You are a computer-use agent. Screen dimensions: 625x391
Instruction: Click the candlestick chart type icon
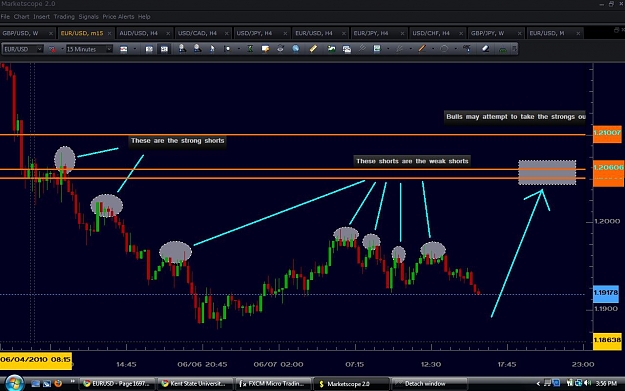point(124,49)
